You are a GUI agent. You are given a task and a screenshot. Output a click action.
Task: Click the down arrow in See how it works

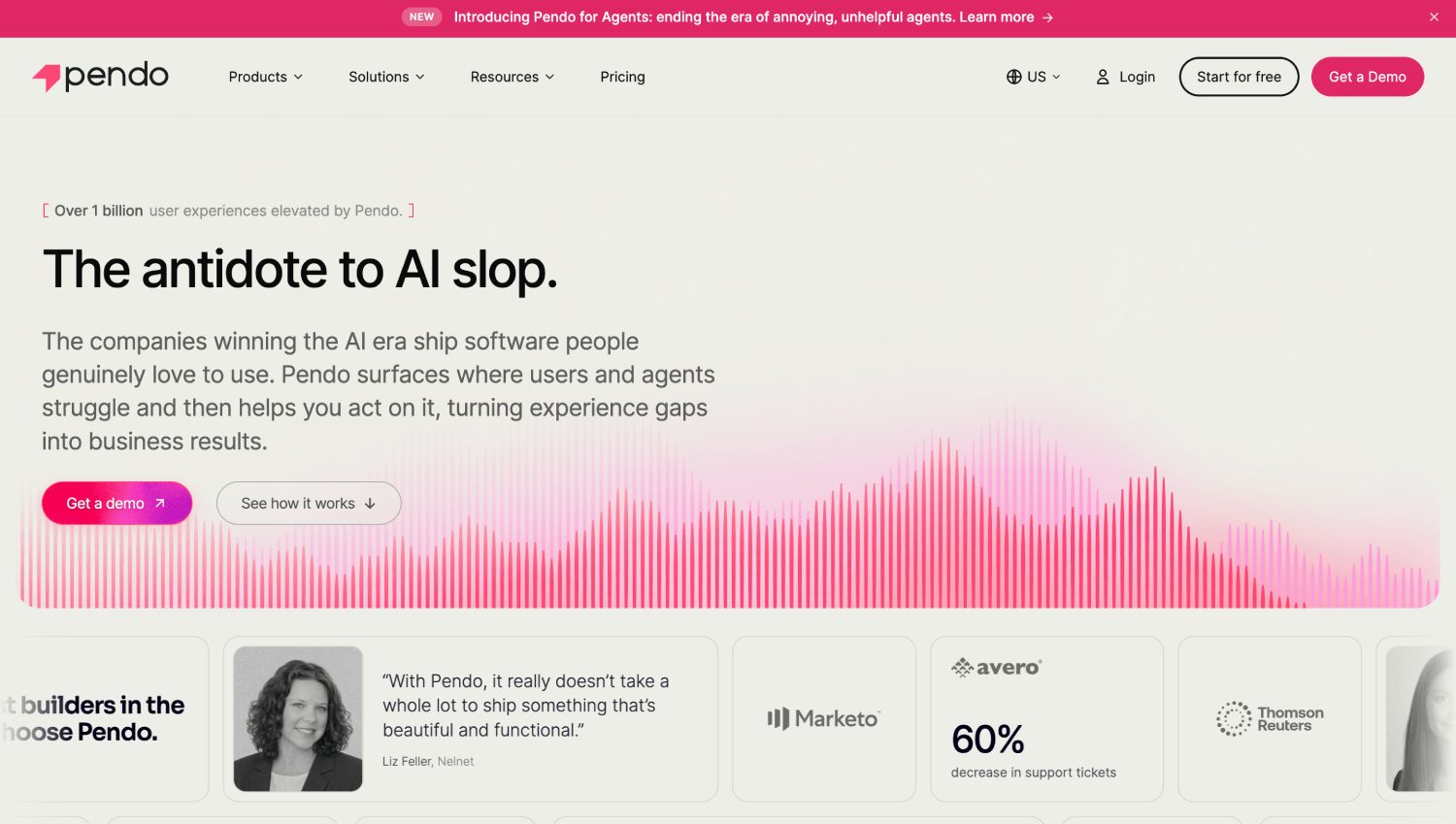(x=370, y=504)
